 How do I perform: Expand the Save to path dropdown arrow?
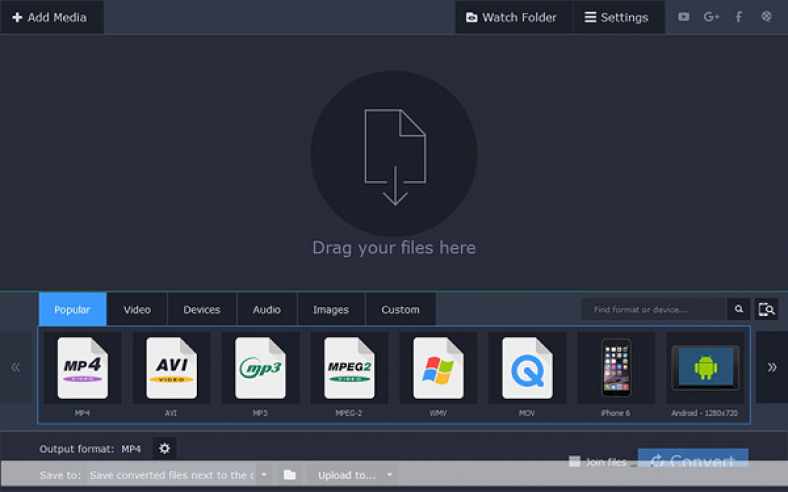[x=264, y=475]
